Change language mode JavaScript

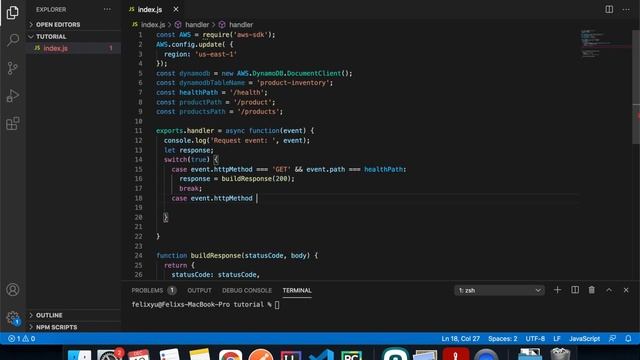(x=584, y=338)
